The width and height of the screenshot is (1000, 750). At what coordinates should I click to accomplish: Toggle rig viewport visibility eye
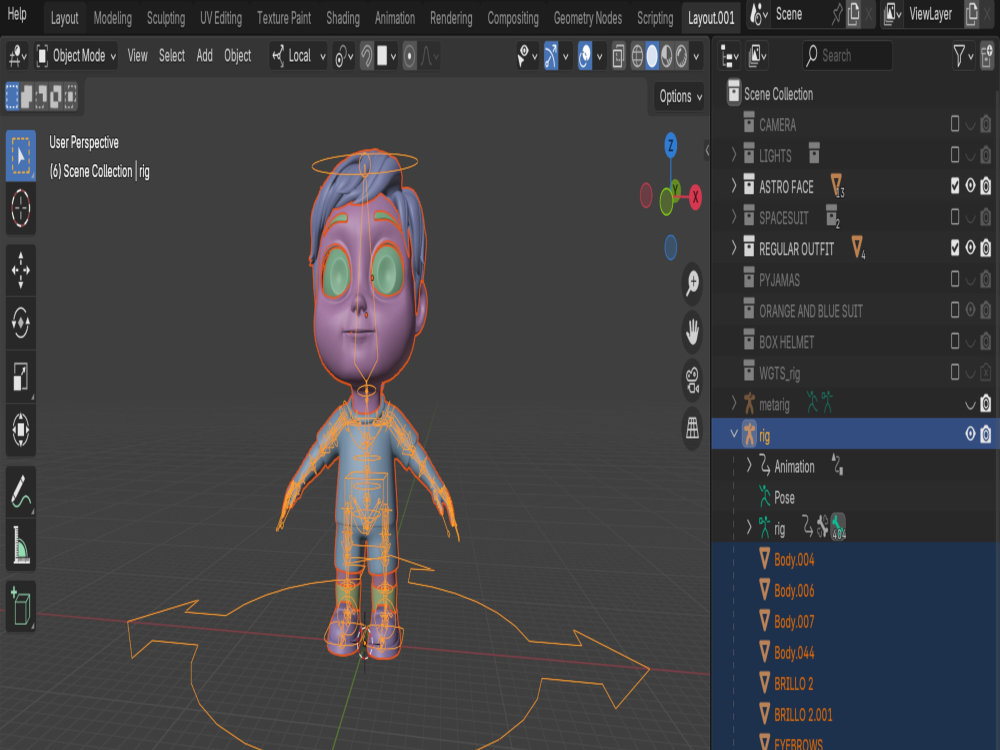(x=970, y=434)
